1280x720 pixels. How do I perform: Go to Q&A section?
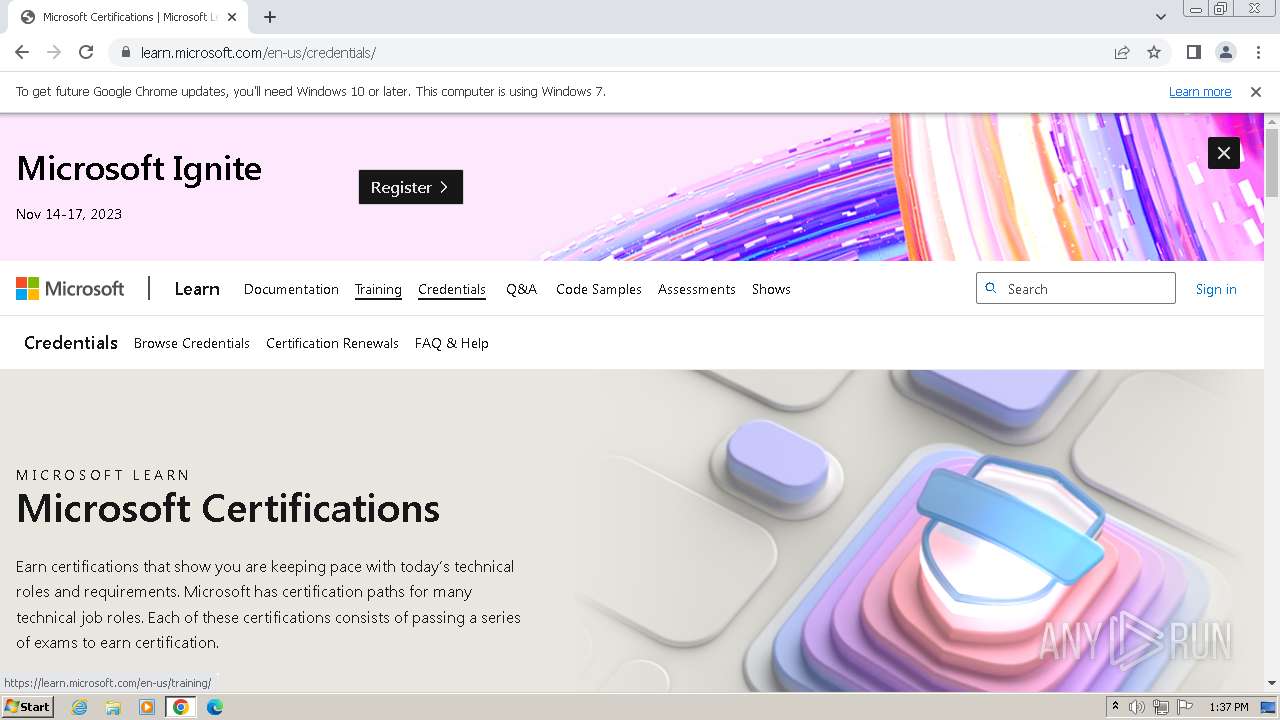pos(522,289)
